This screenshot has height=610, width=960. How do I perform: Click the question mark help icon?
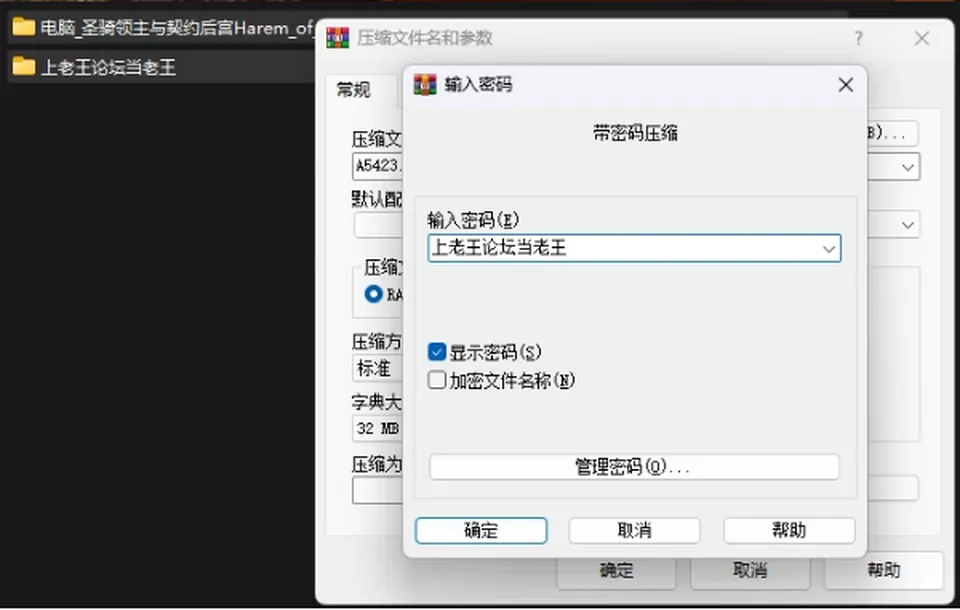[x=858, y=39]
